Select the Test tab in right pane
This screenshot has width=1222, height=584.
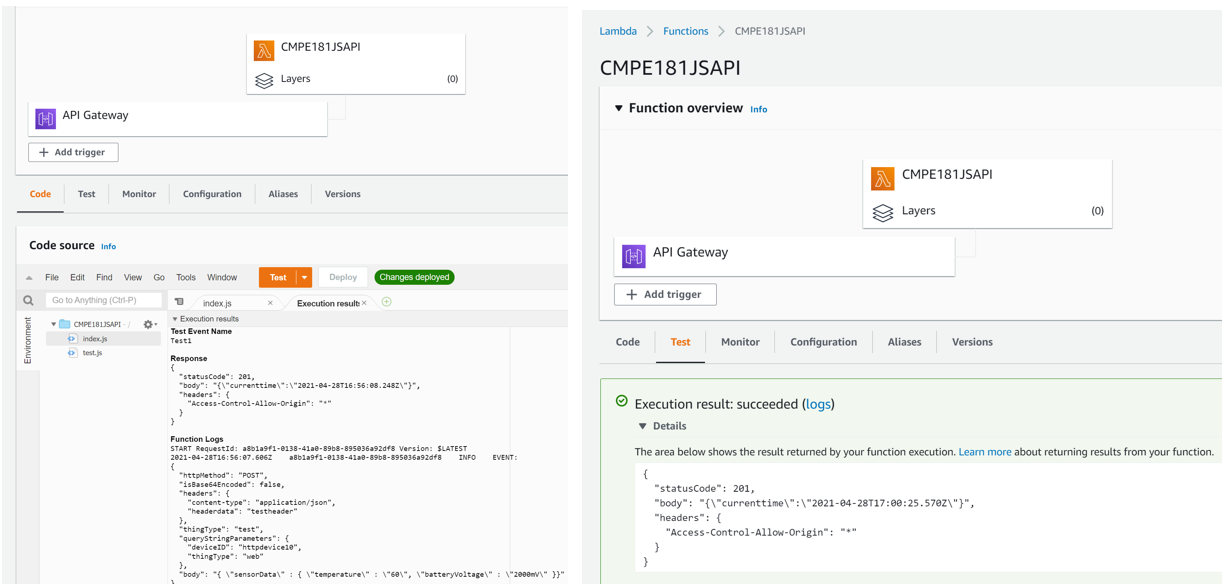(680, 342)
